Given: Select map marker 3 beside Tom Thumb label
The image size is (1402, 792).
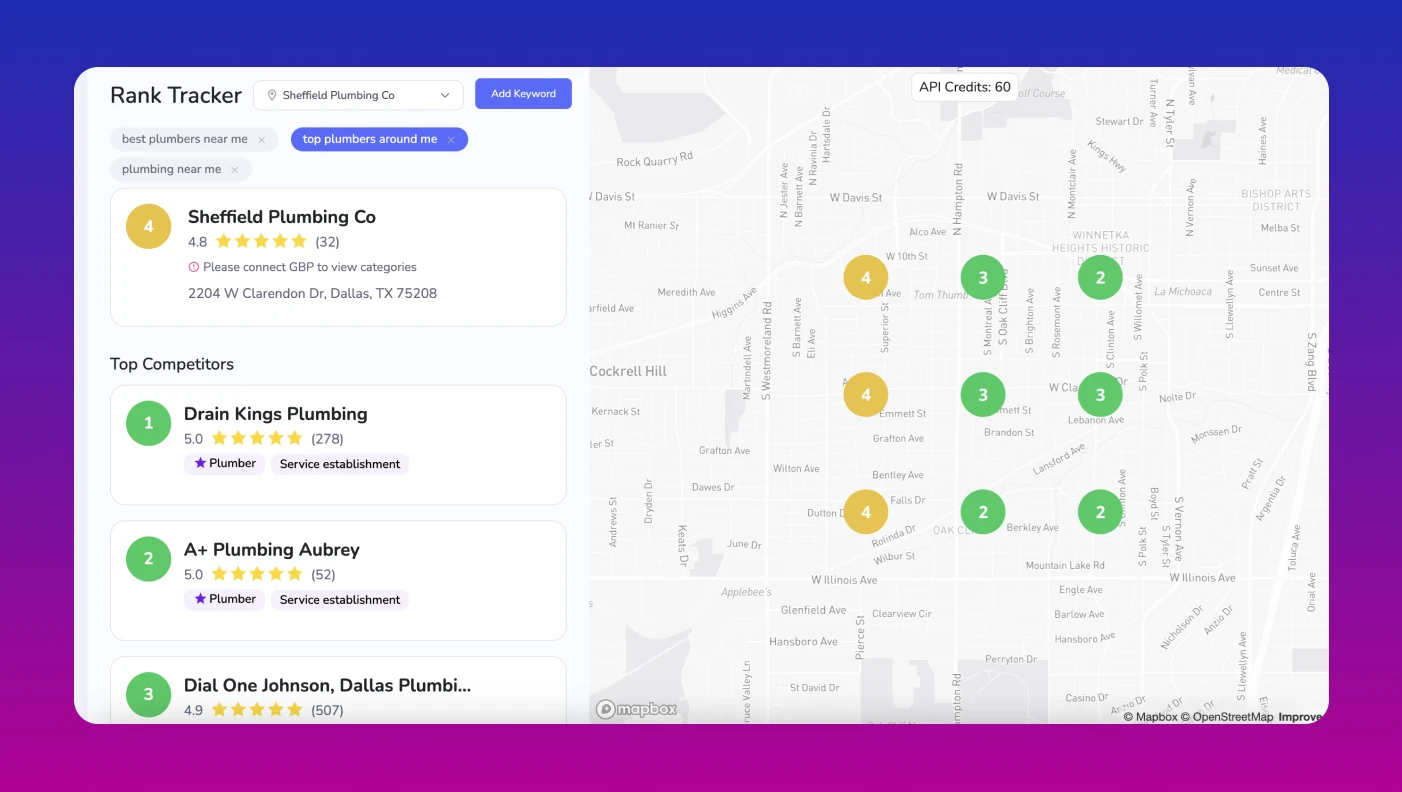Looking at the screenshot, I should coord(983,278).
